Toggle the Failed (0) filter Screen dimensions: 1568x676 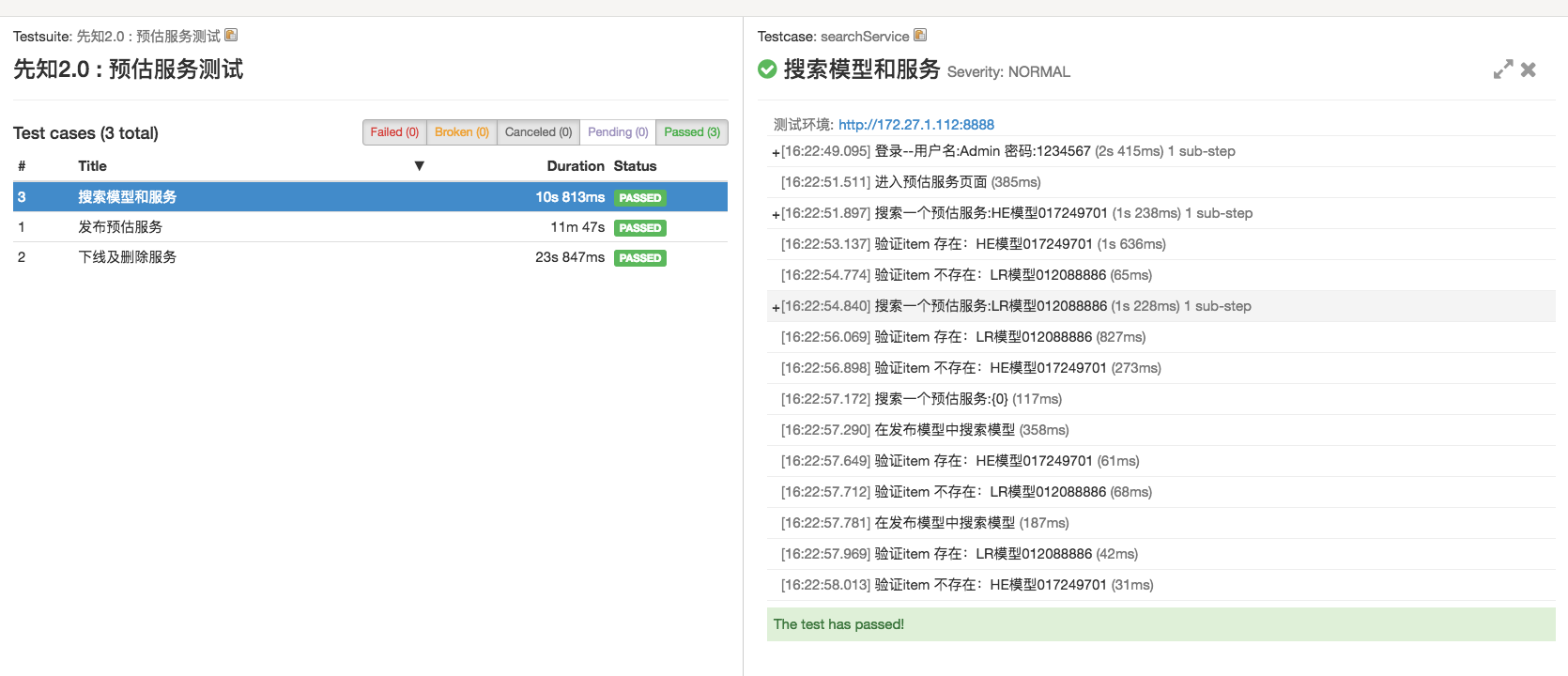tap(394, 132)
